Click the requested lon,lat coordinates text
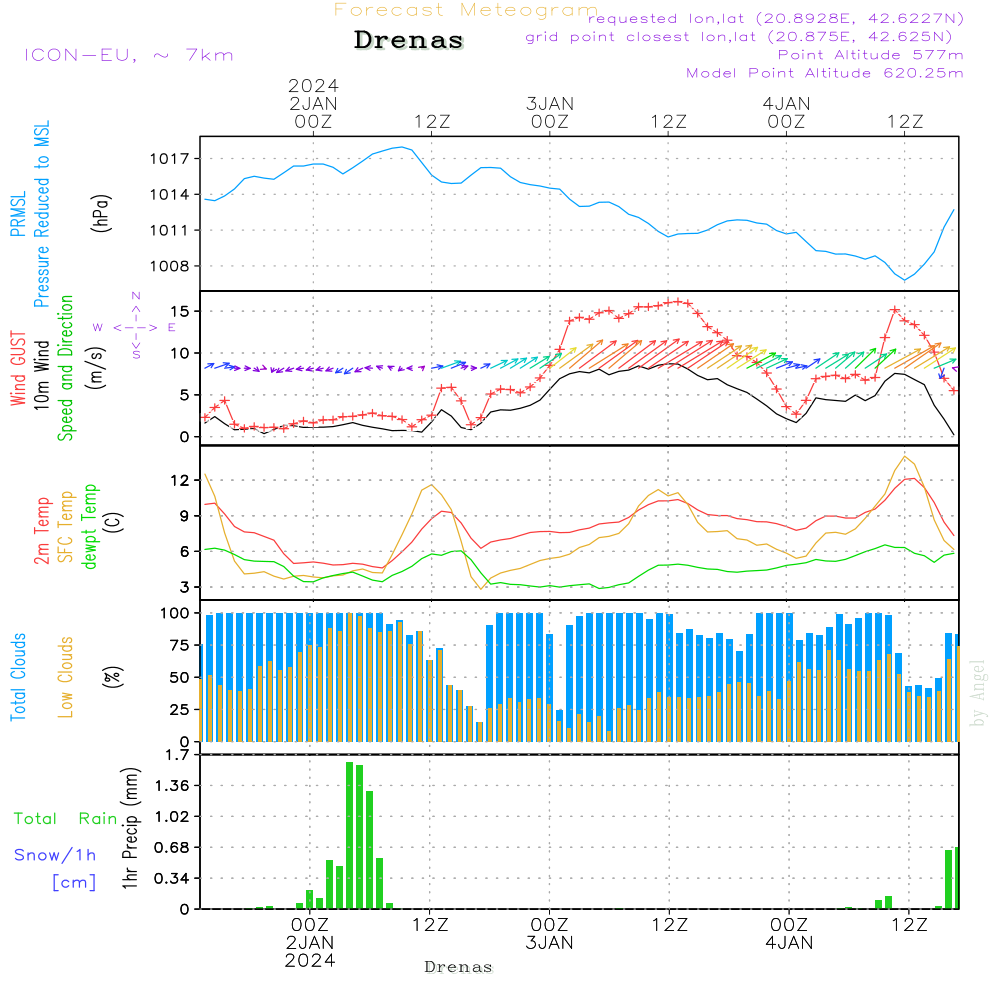1000x1000 pixels. pyautogui.click(x=776, y=18)
